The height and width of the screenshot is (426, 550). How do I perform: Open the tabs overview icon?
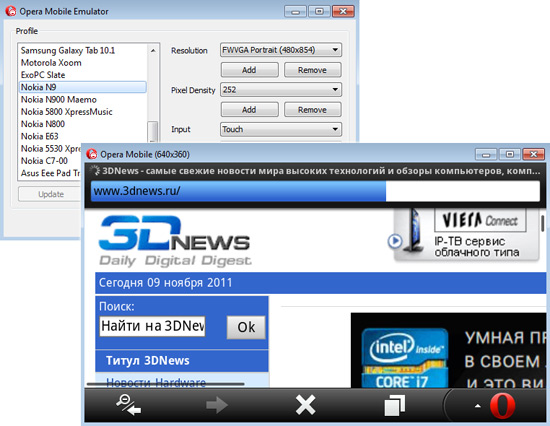[x=395, y=405]
